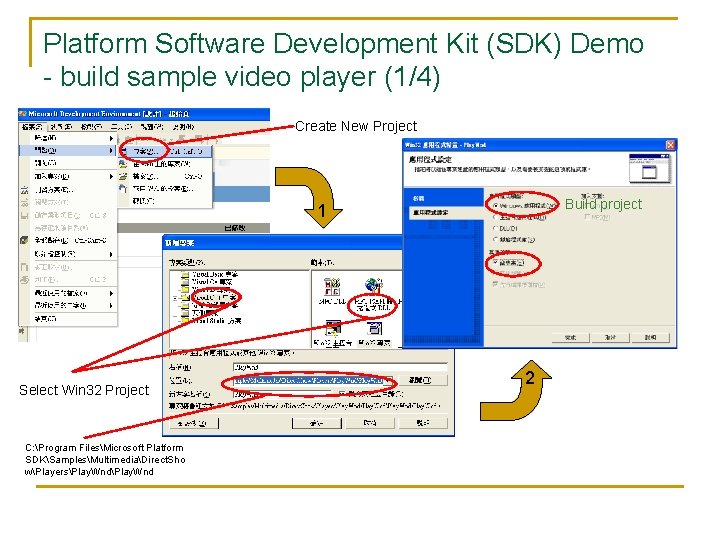Open the 說明 (Help) menu in the menu bar

[183, 126]
